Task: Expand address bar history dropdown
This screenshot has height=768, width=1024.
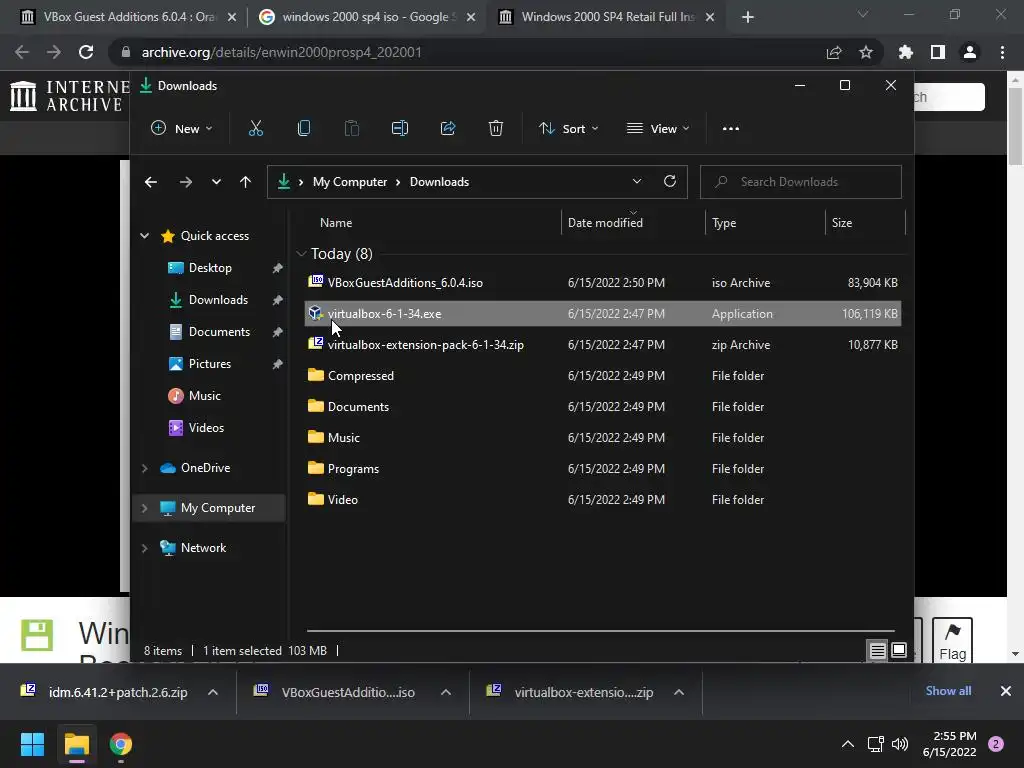Action: [637, 182]
